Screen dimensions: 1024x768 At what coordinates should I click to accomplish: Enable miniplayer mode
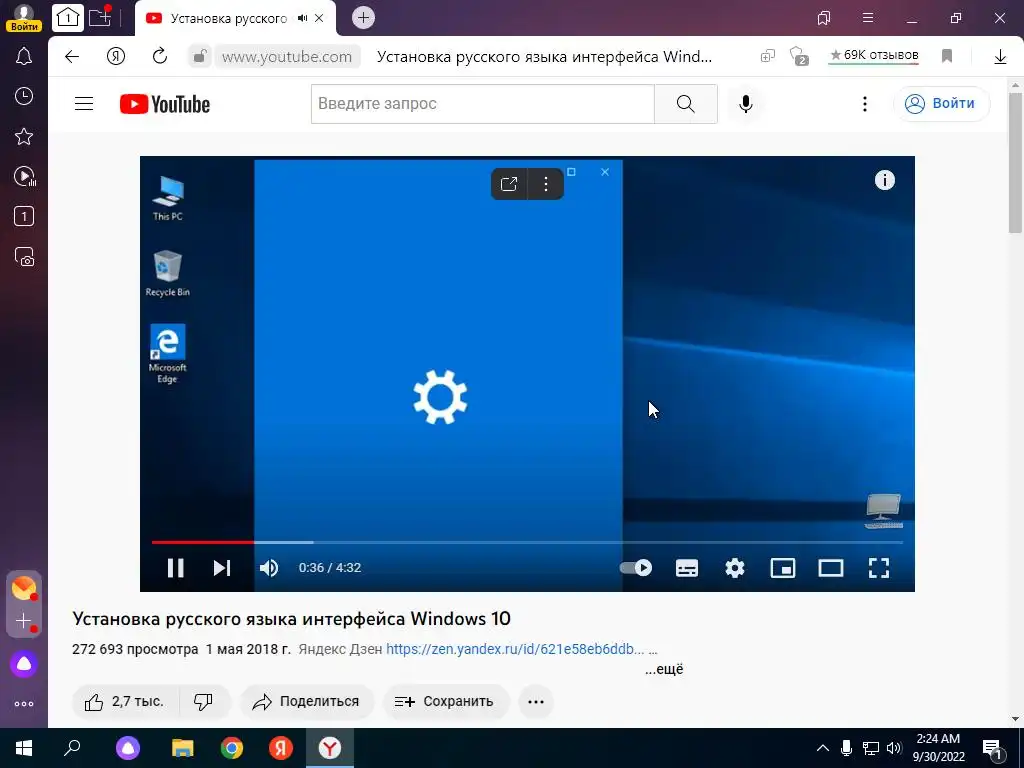click(782, 568)
